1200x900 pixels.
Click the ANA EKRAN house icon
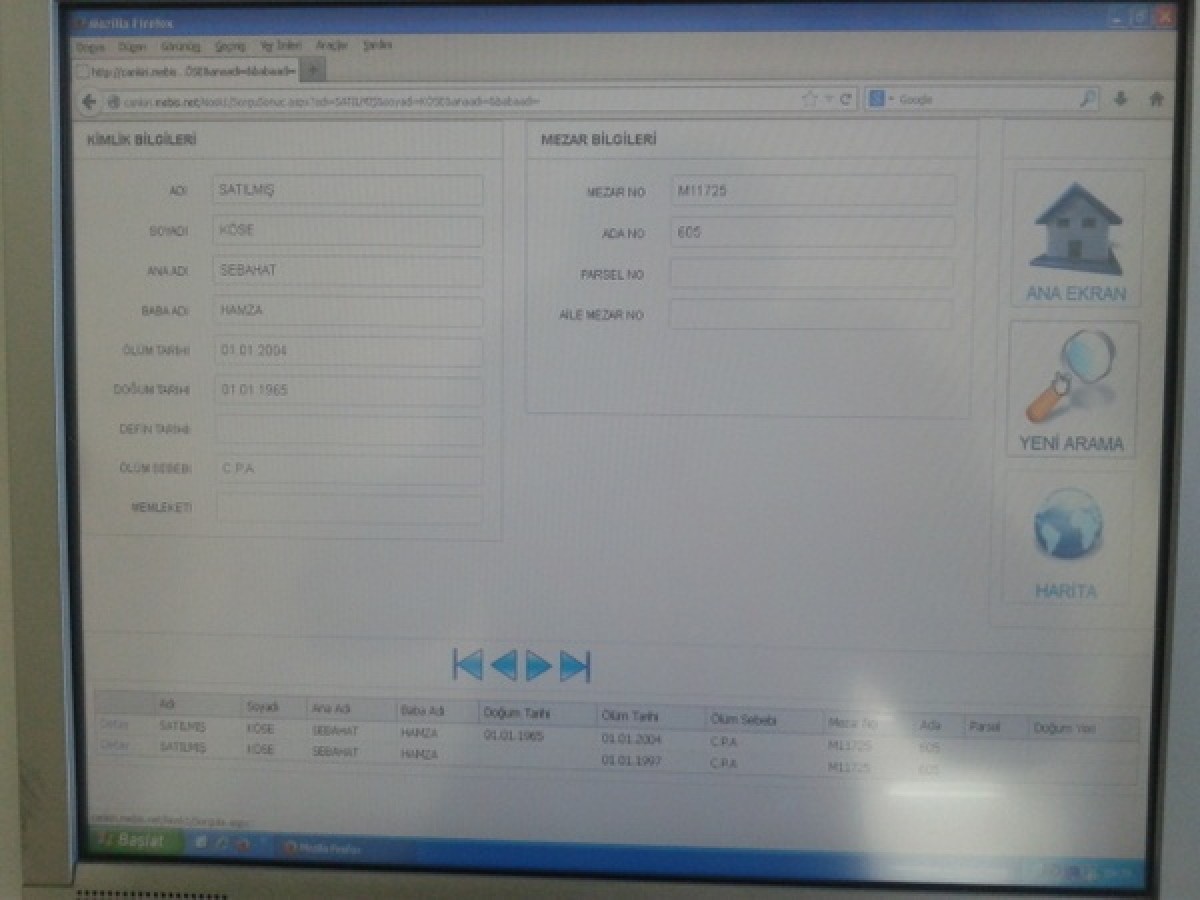coord(1076,230)
